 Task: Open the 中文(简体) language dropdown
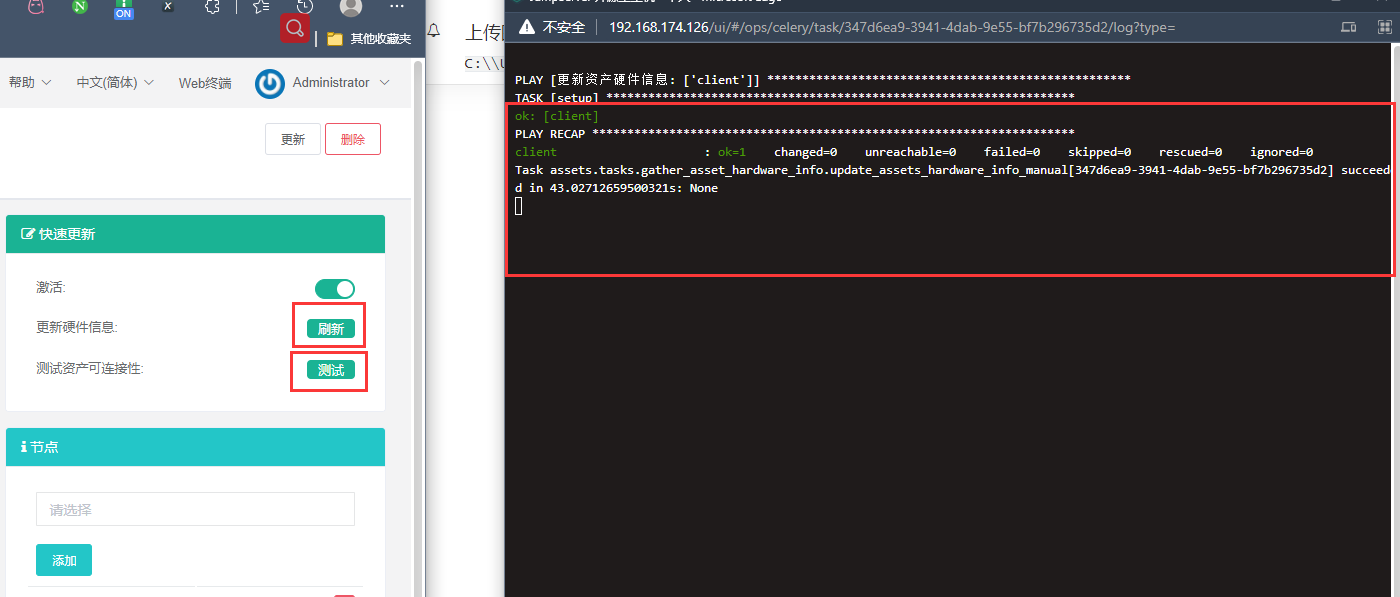[x=115, y=83]
